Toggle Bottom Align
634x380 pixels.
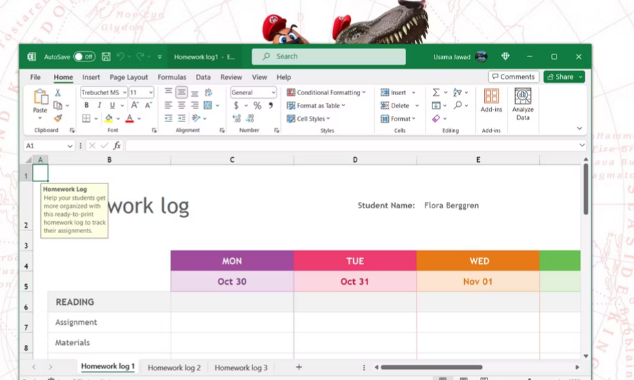pos(194,93)
